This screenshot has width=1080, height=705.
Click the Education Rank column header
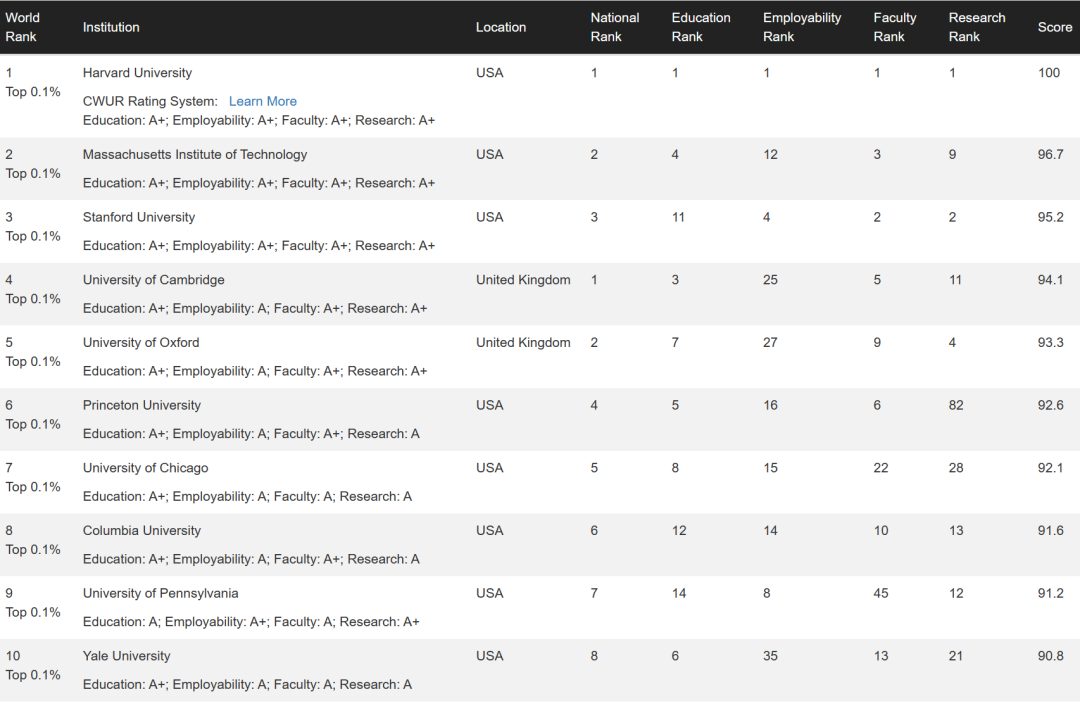700,27
